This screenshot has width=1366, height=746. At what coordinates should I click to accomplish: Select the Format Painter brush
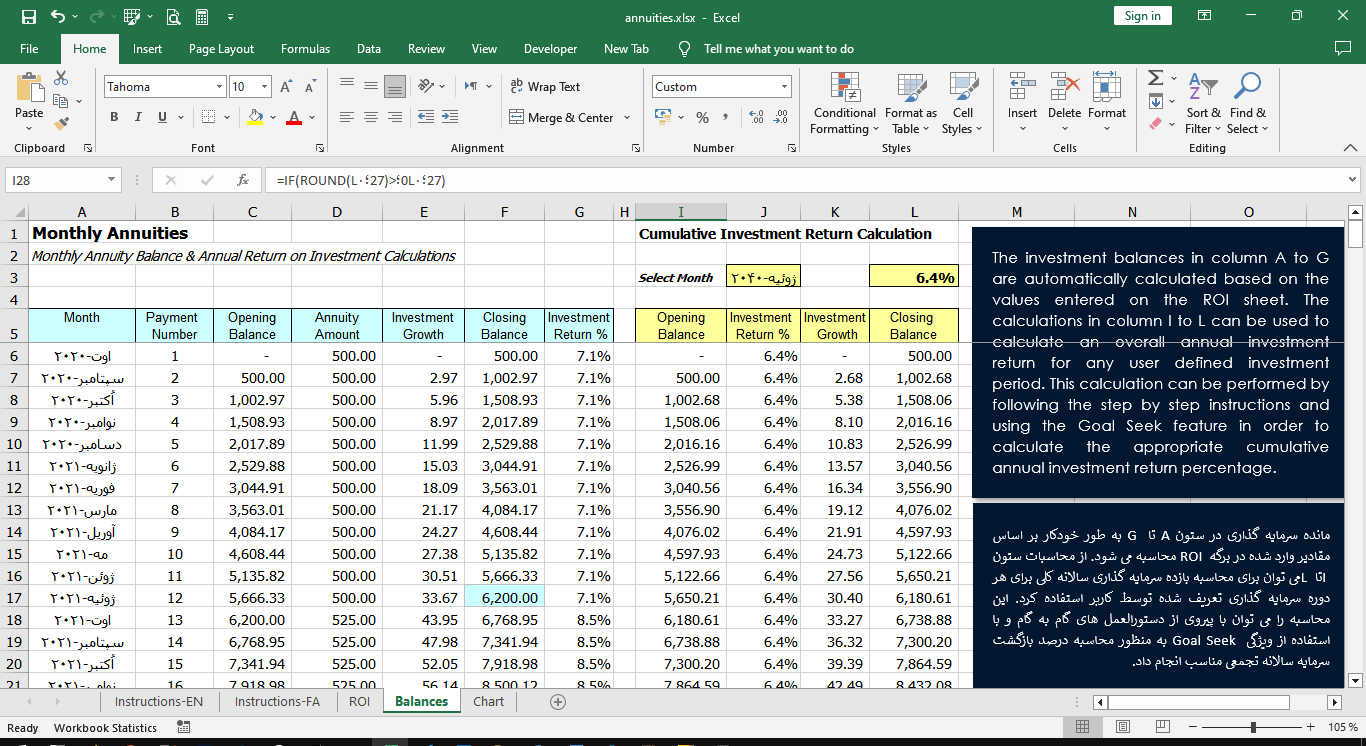[61, 124]
